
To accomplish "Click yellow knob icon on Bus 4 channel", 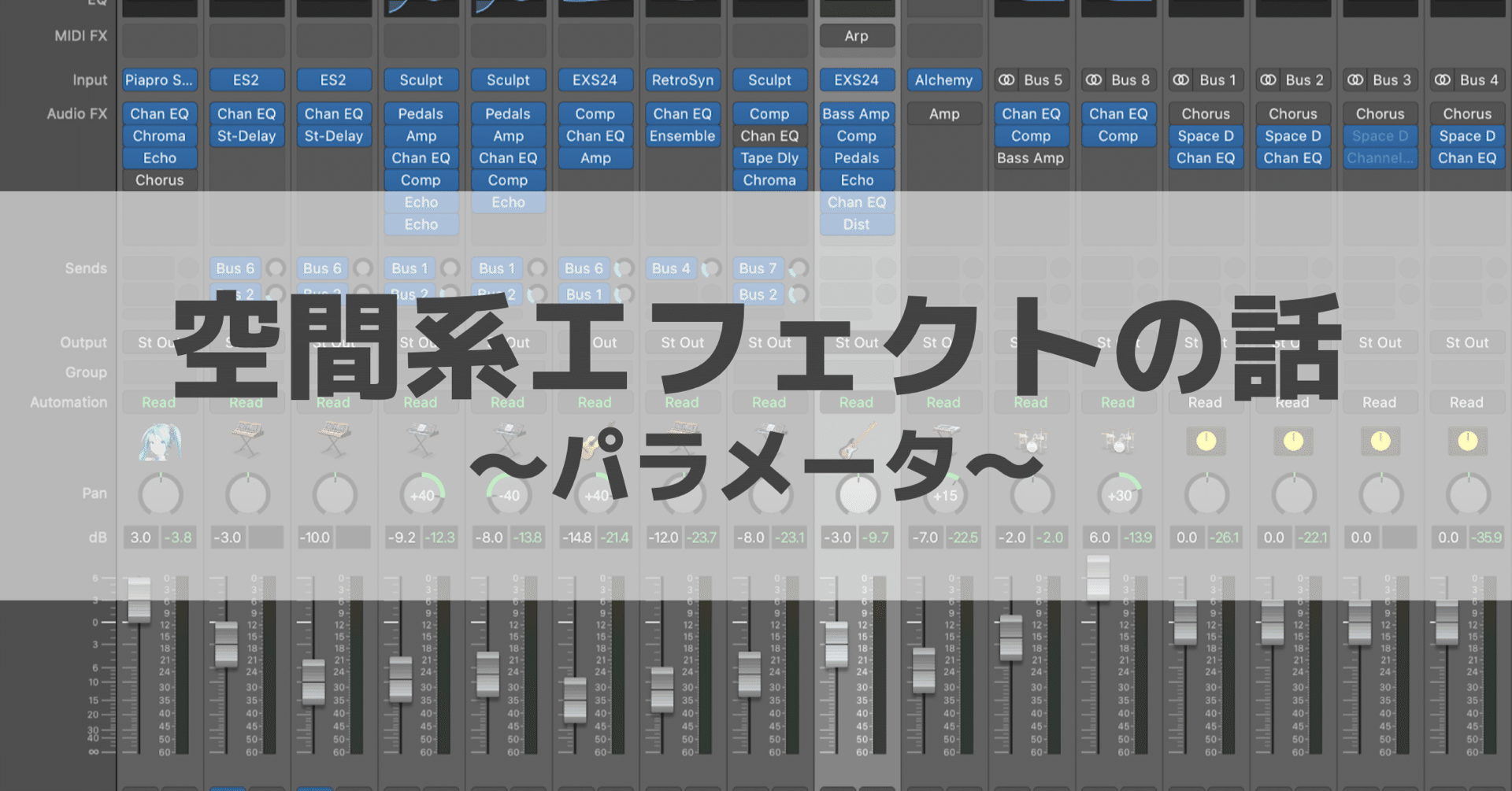I will [x=1467, y=442].
